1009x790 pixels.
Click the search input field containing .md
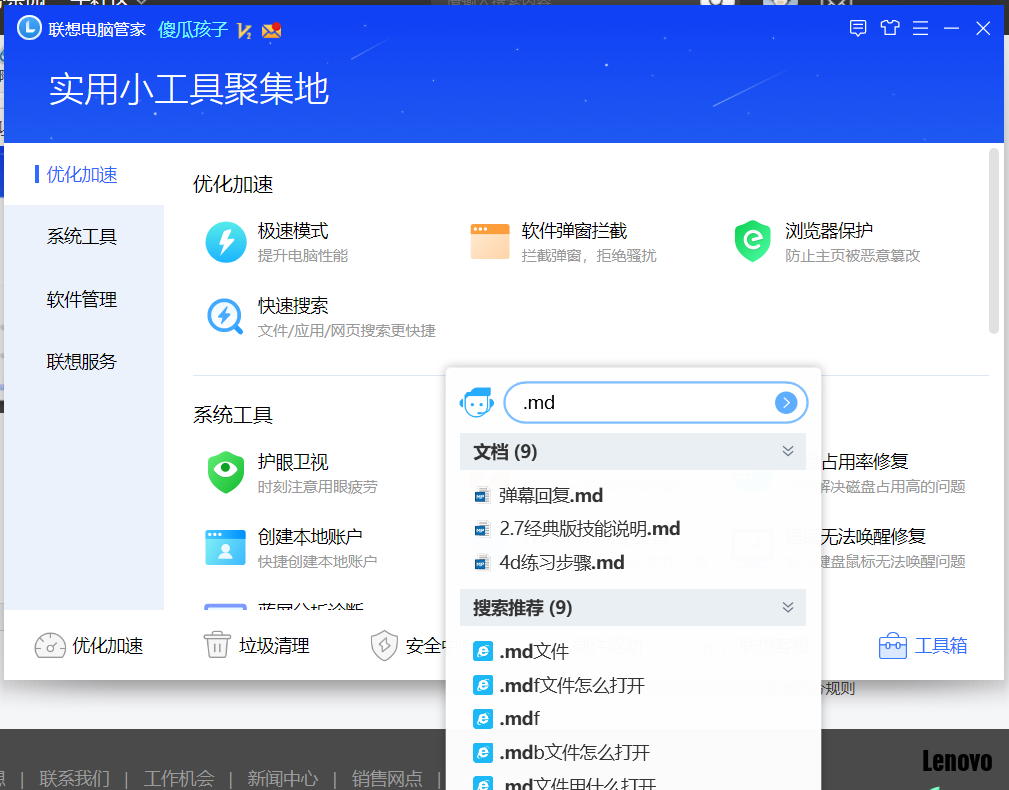640,403
